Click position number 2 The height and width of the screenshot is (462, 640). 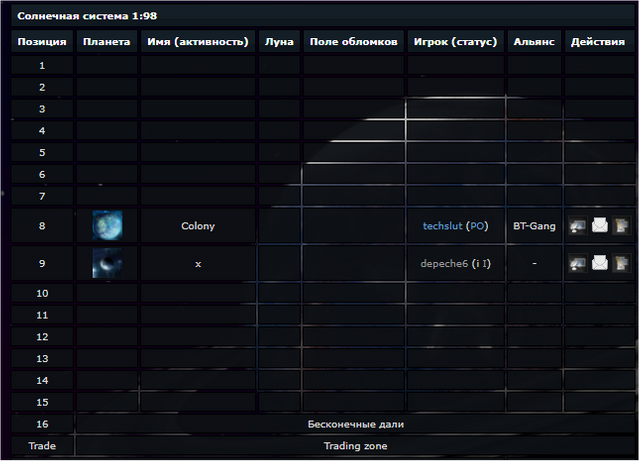coord(42,87)
